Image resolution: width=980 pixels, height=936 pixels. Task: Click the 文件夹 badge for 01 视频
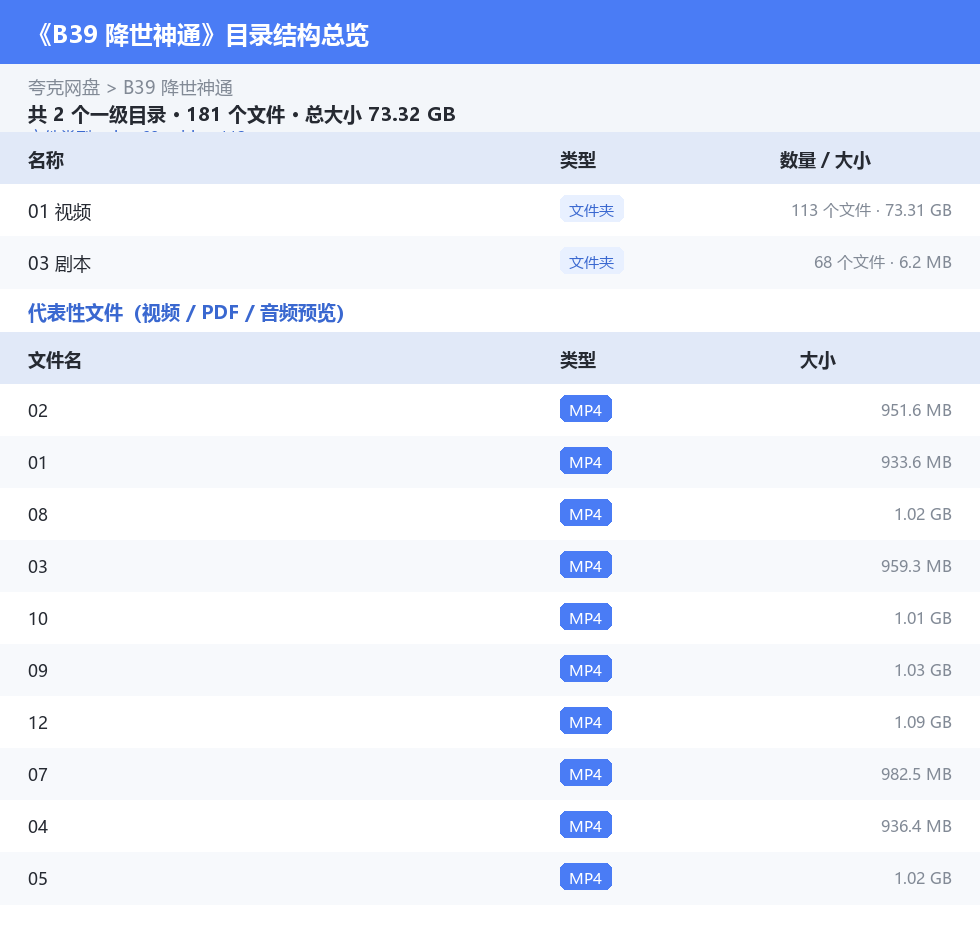click(x=591, y=210)
